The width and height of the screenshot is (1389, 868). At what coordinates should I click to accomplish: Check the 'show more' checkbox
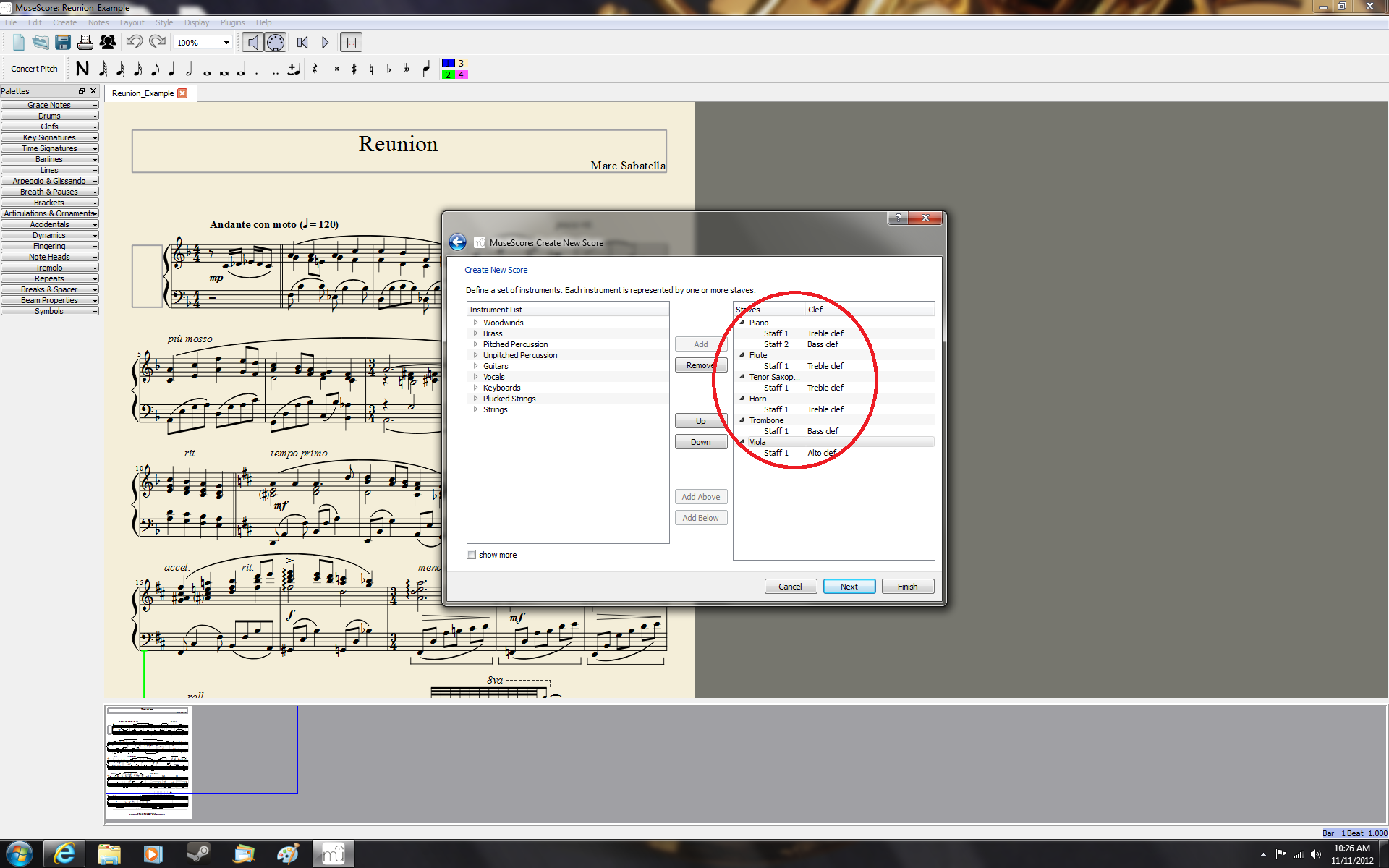pyautogui.click(x=472, y=555)
